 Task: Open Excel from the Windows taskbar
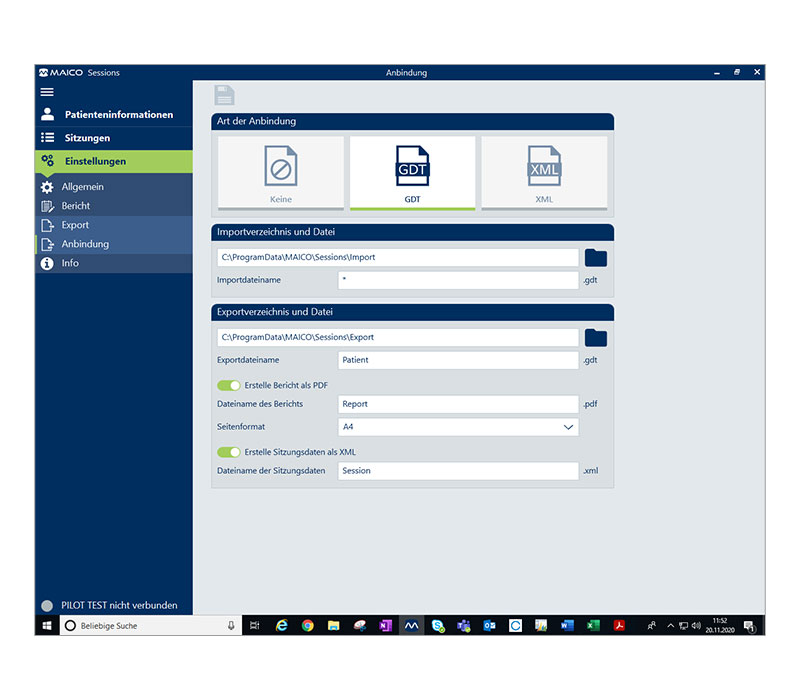click(x=593, y=625)
